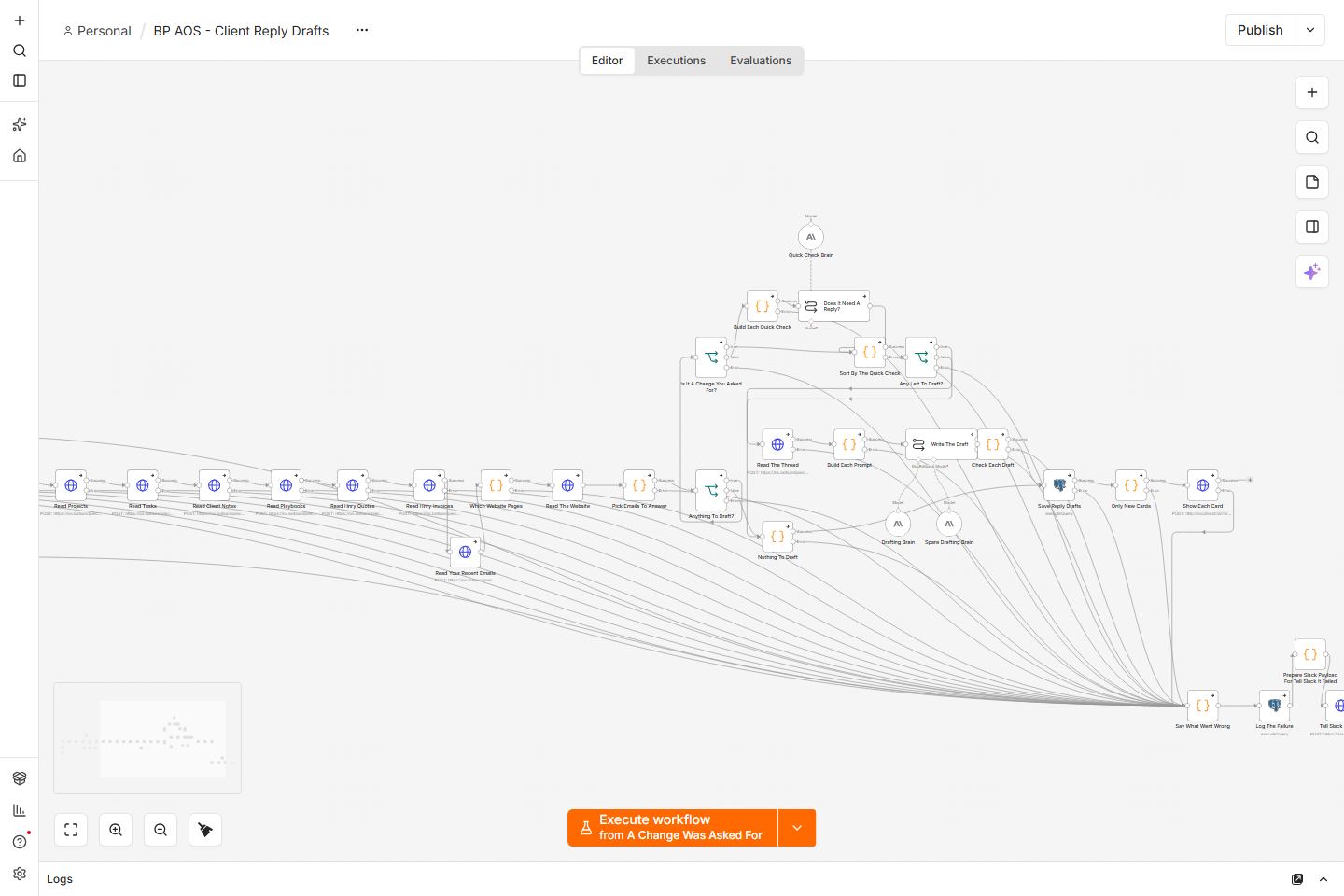Expand the Logs panel chevron
Viewport: 1344px width, 896px height.
point(1323,879)
